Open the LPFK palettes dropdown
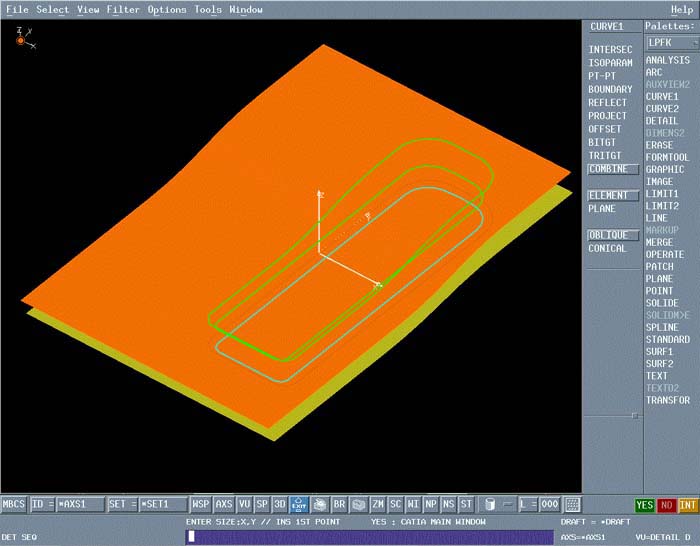The height and width of the screenshot is (546, 700). 670,43
